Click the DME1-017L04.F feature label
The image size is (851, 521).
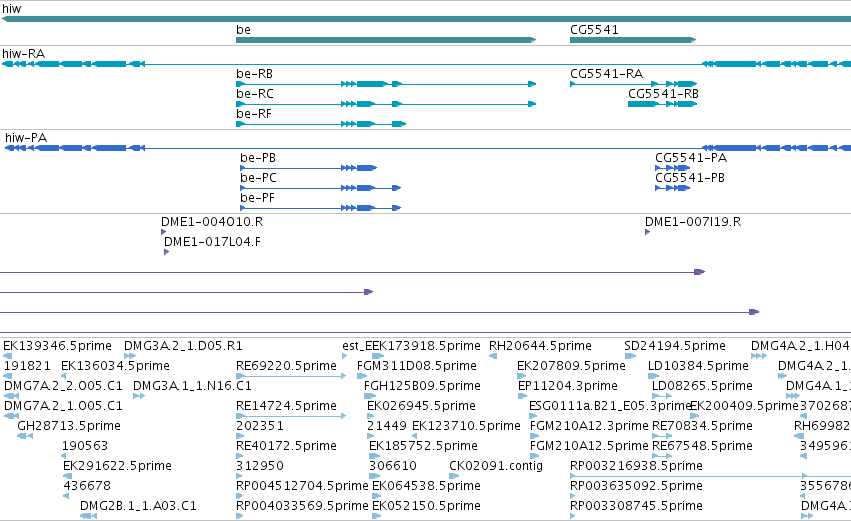(x=212, y=242)
